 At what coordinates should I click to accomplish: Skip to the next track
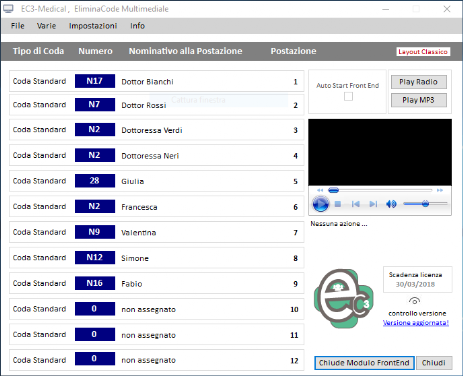[373, 204]
